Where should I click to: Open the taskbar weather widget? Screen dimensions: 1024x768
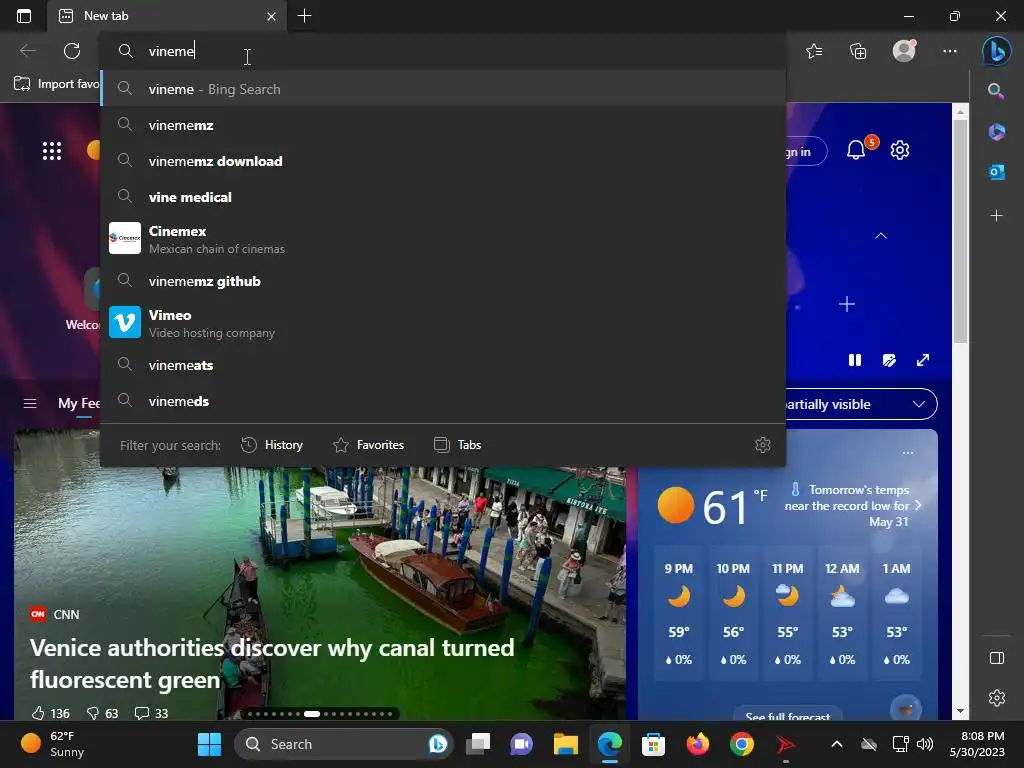point(52,744)
